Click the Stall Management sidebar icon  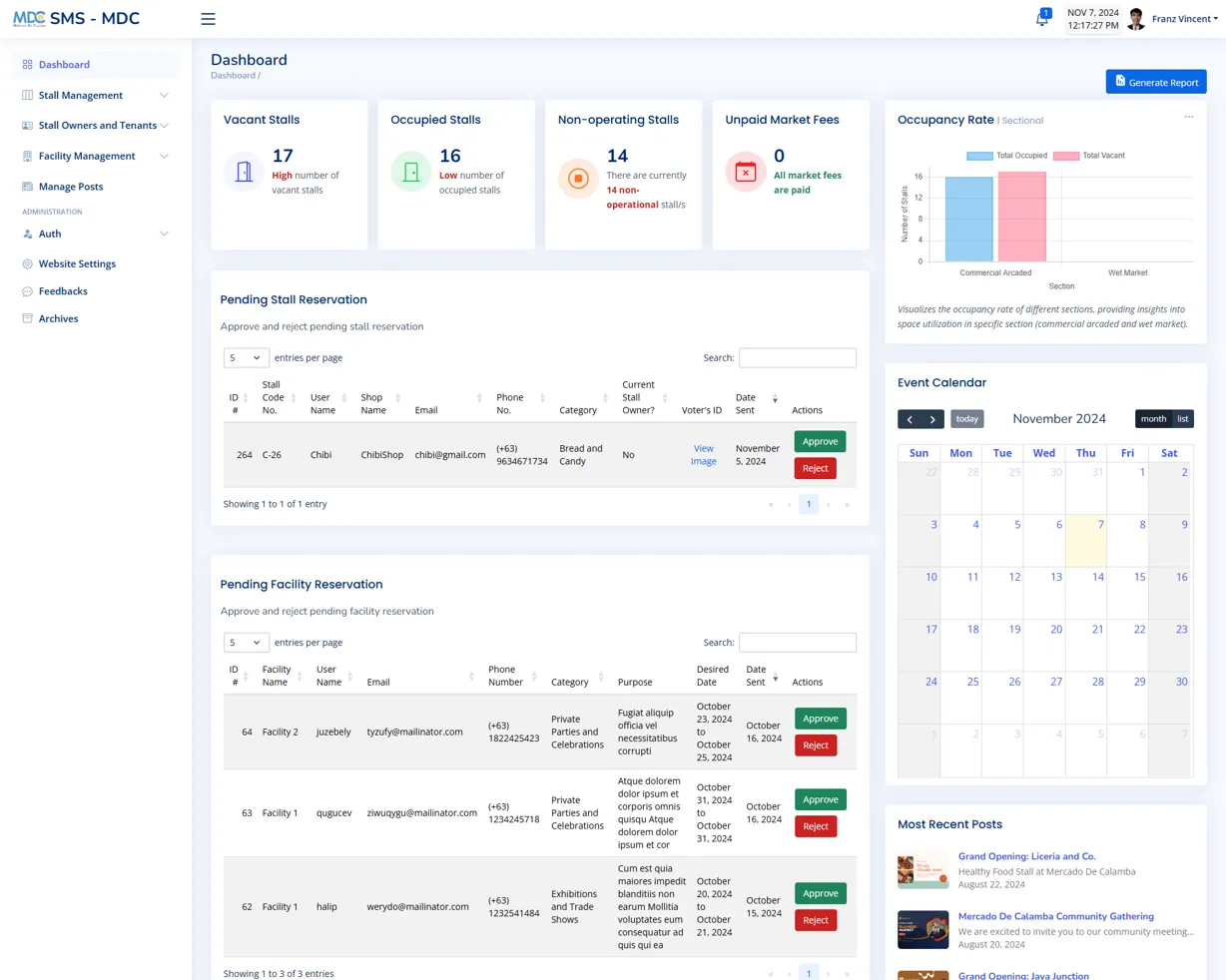tap(27, 96)
